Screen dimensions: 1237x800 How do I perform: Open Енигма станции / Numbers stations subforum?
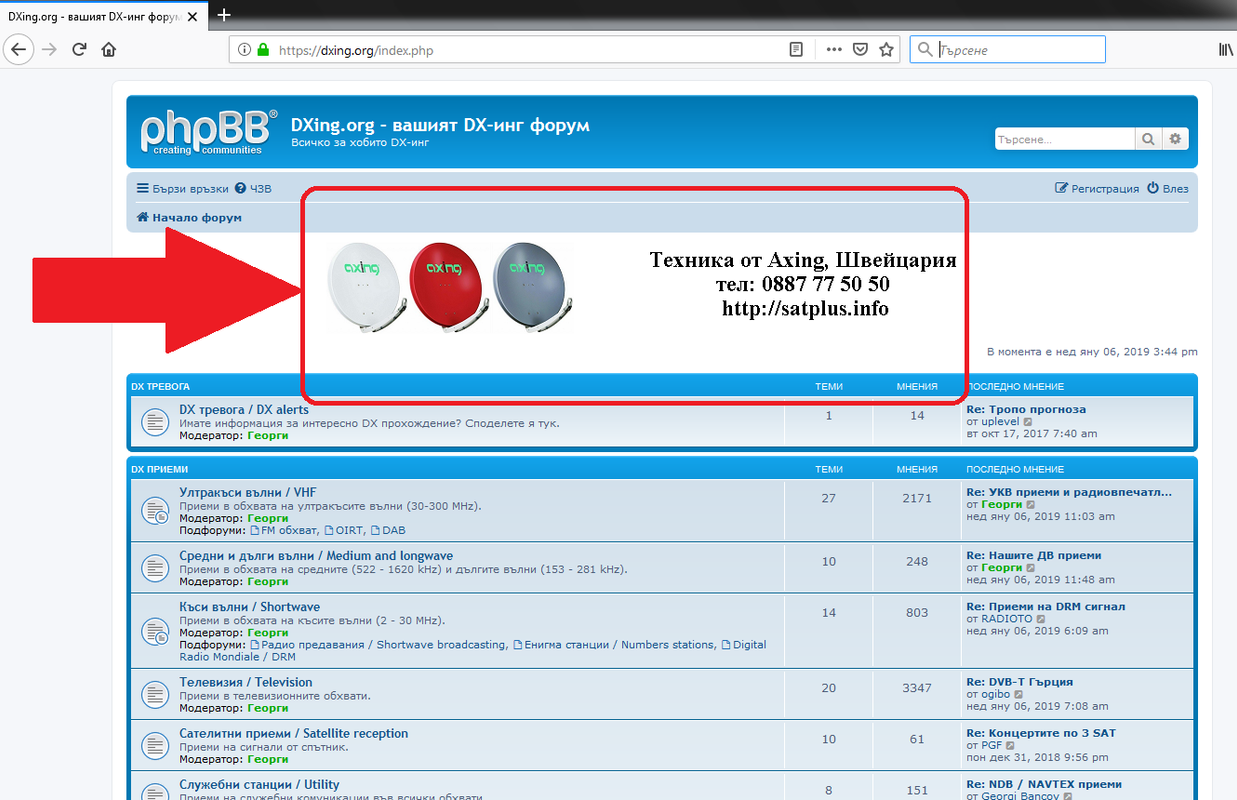[614, 645]
